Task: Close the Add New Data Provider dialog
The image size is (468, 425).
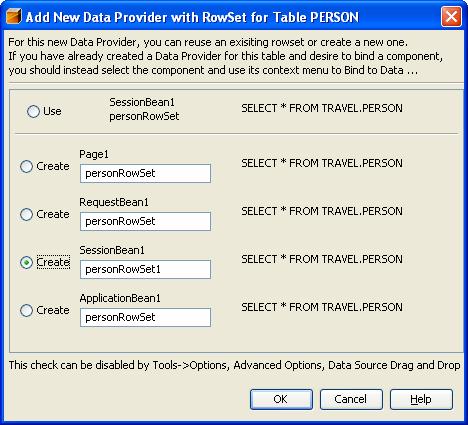Action: 451,16
